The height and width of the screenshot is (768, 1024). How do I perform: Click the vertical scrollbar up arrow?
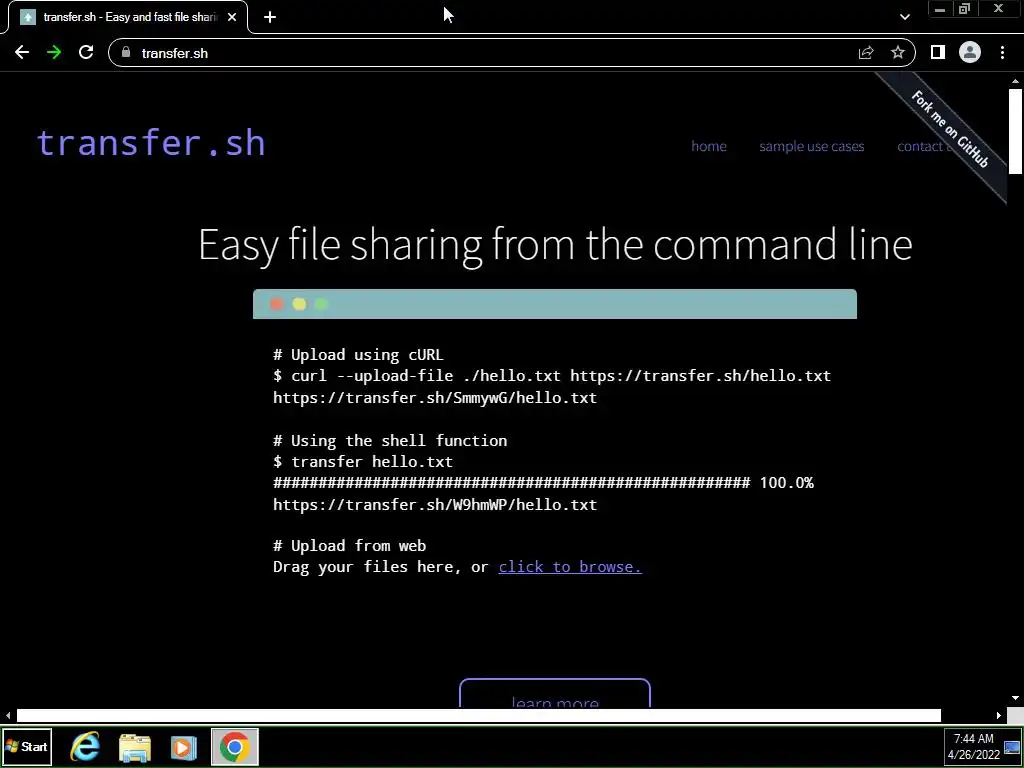(1016, 82)
